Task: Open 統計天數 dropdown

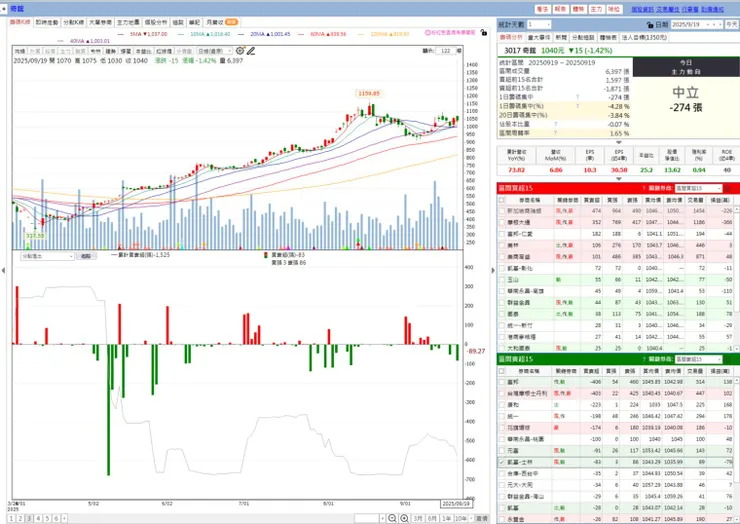Action: tap(539, 24)
